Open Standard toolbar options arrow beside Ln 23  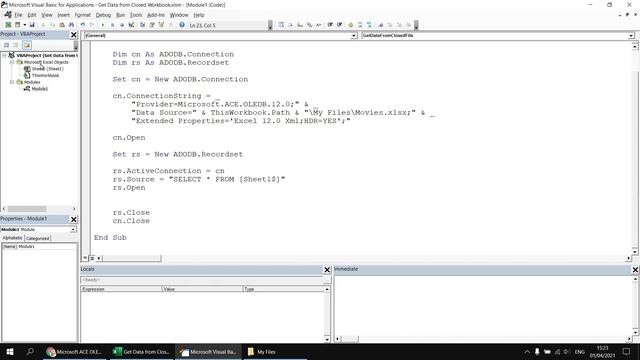(x=270, y=25)
